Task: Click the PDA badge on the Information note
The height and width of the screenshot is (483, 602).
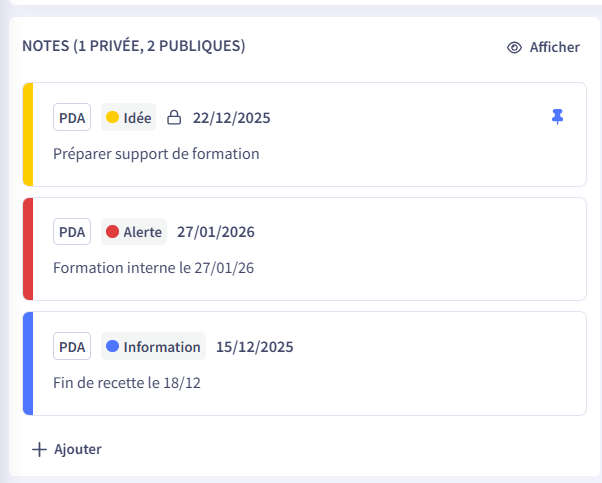Action: point(72,347)
